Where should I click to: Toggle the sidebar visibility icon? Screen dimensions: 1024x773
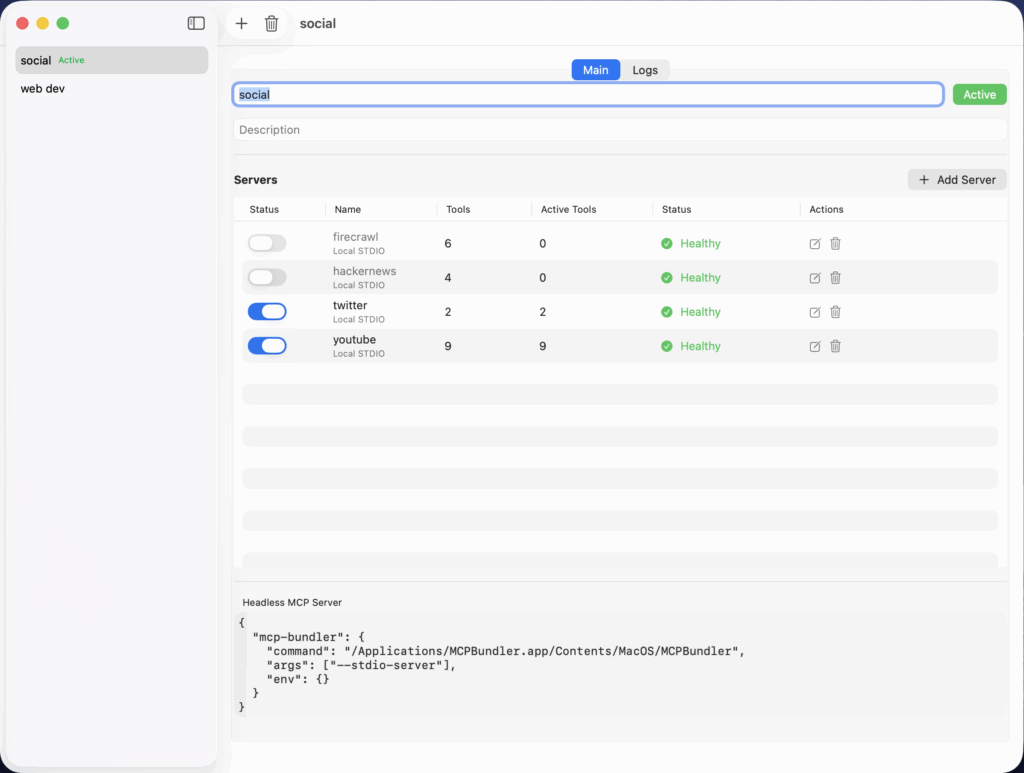pos(196,23)
